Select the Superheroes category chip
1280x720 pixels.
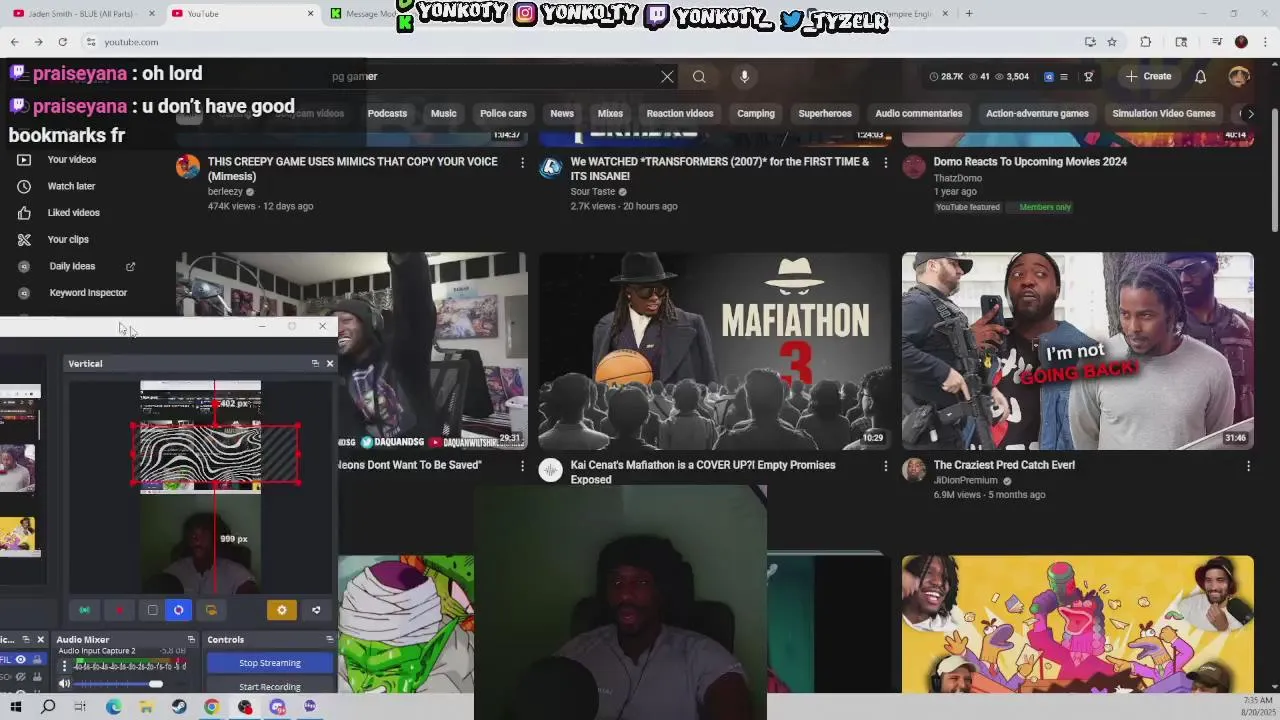[x=825, y=113]
